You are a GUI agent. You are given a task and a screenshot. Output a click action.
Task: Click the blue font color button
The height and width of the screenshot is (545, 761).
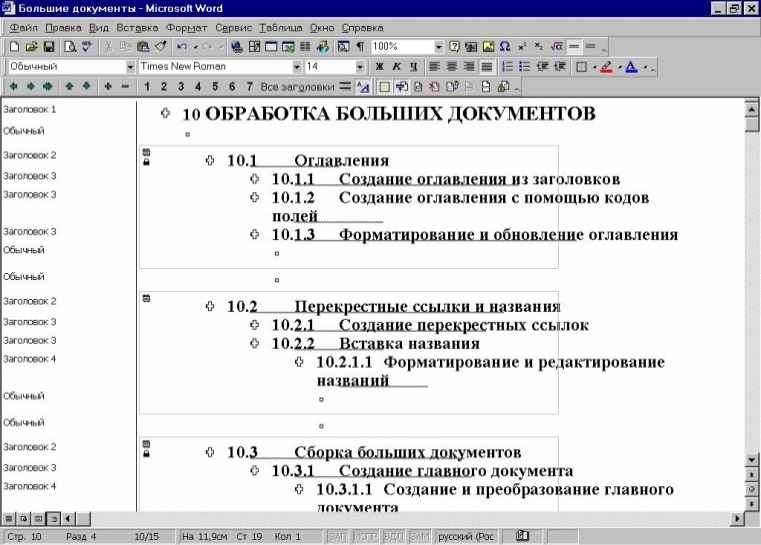[631, 66]
